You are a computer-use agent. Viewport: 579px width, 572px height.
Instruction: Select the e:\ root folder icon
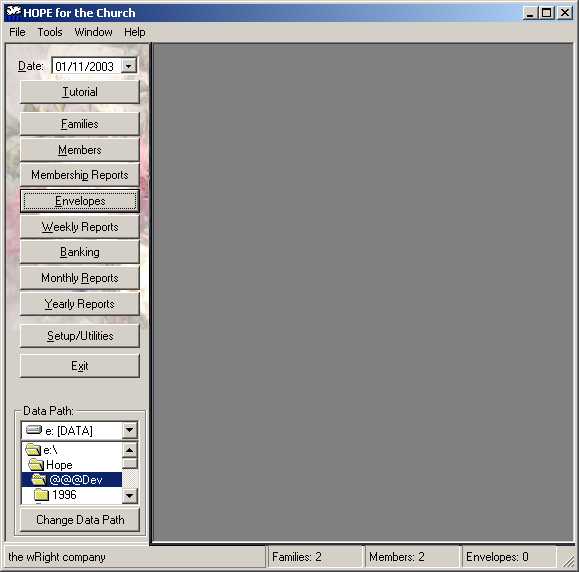[x=33, y=449]
